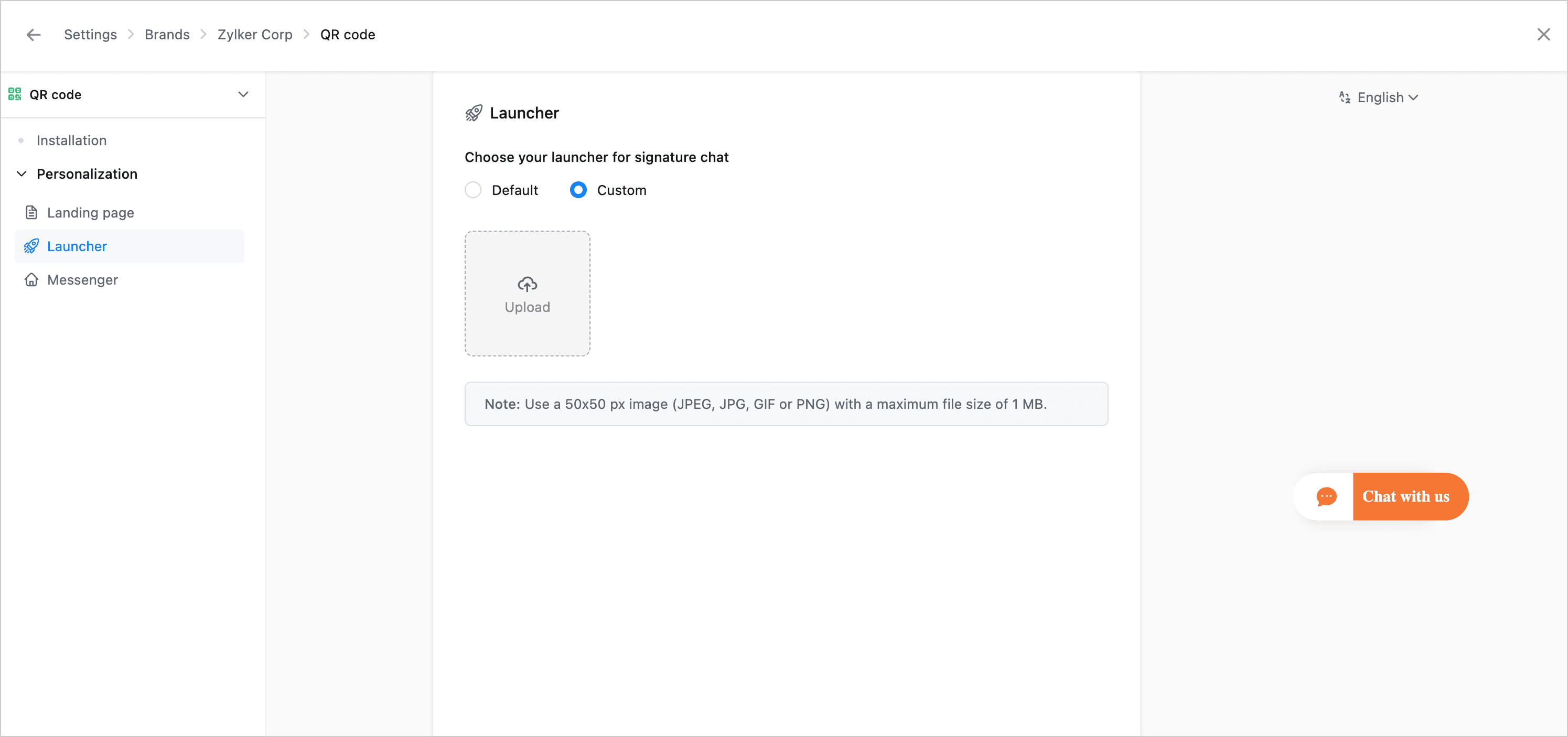Select the Custom launcher radio button
The height and width of the screenshot is (737, 1568).
(x=578, y=190)
